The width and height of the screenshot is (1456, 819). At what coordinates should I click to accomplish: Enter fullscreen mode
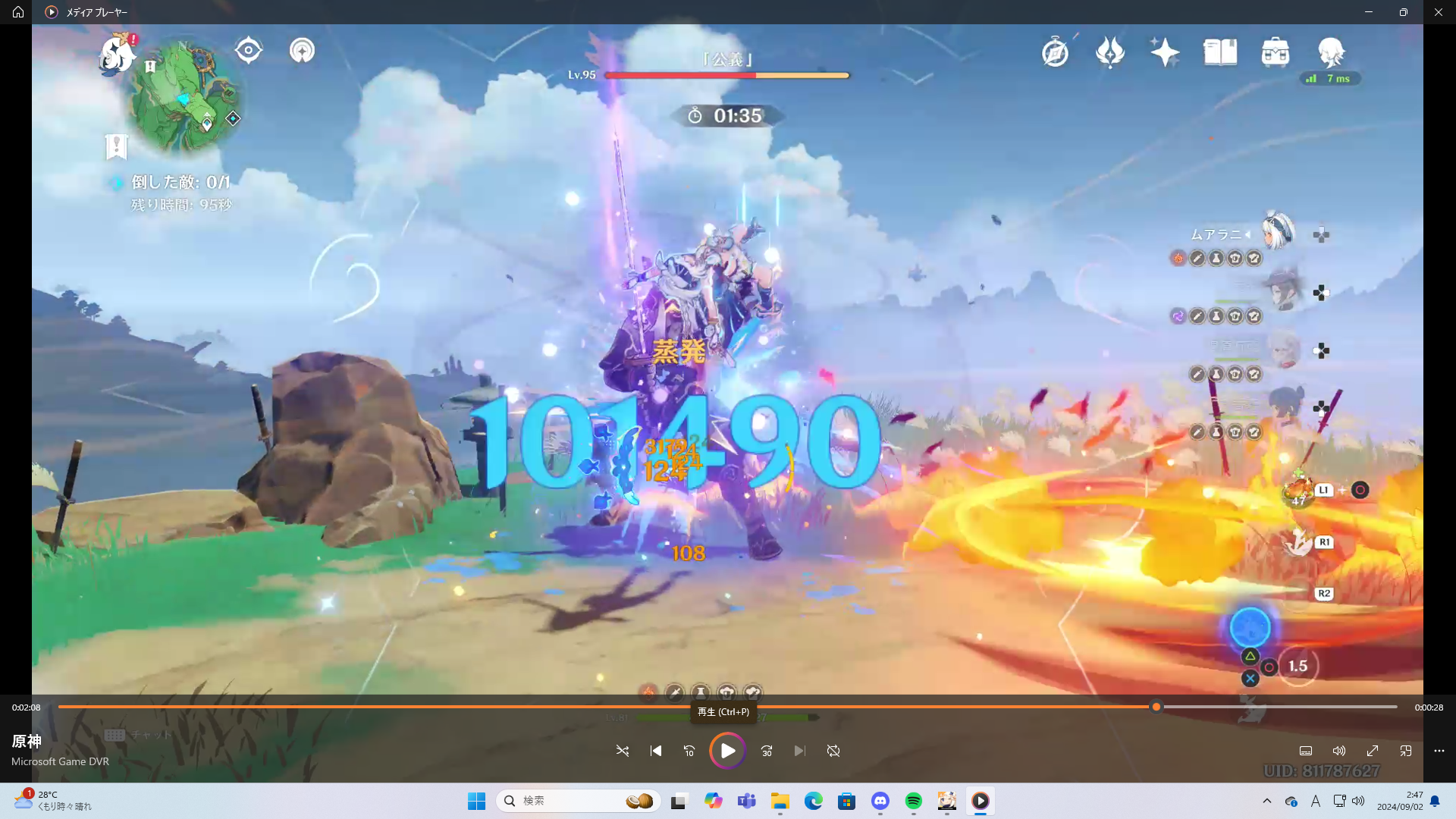click(x=1373, y=751)
